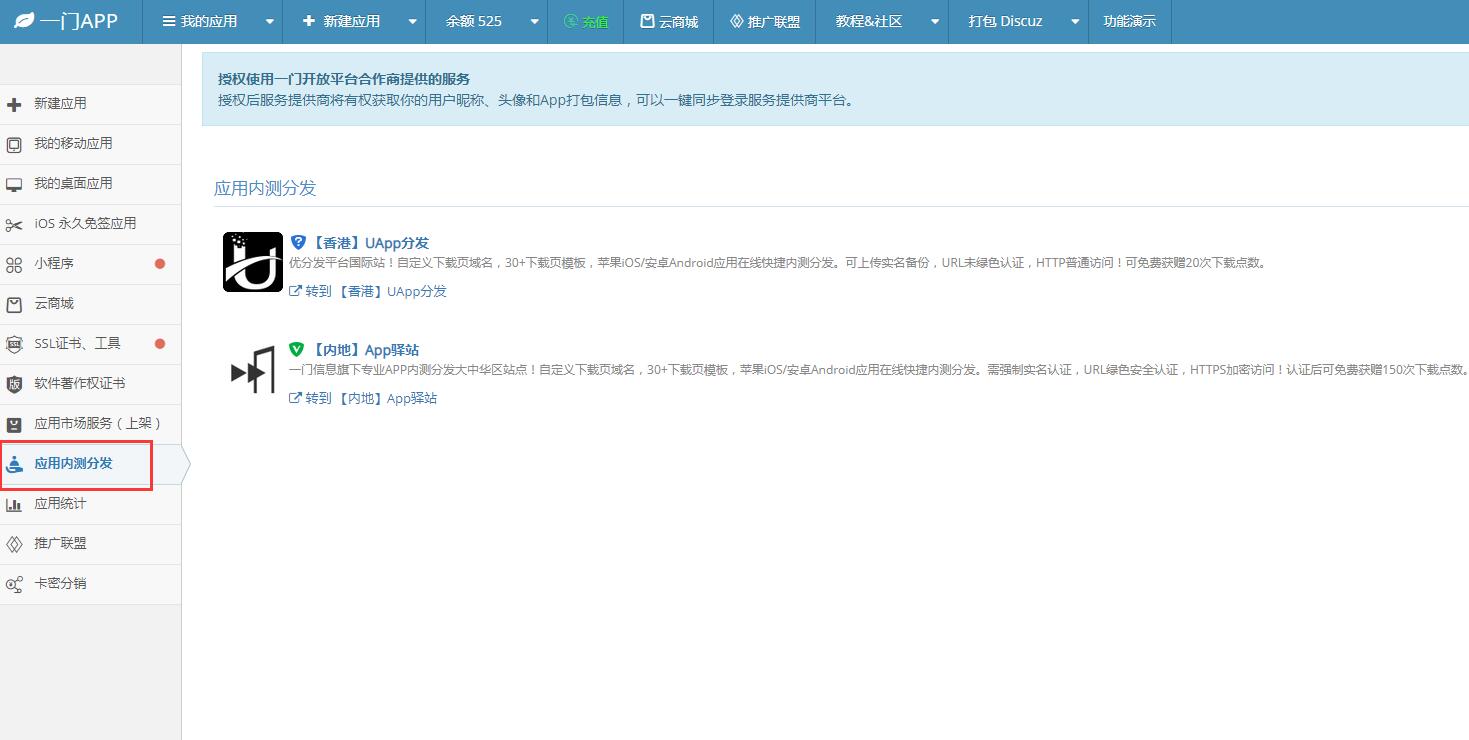Expand the dropdown arrow next to top 新建应用
The width and height of the screenshot is (1469, 740).
pyautogui.click(x=412, y=22)
